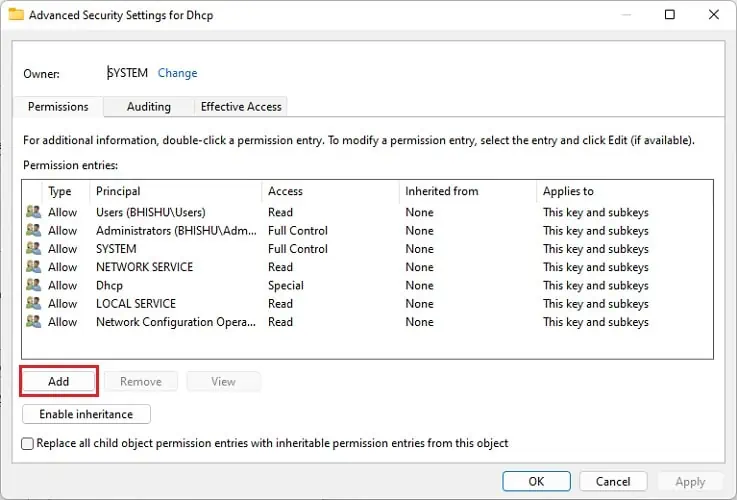Click 'This key and subkeys' in the LOCAL SERVICE row
Viewport: 737px width, 500px height.
(x=596, y=304)
